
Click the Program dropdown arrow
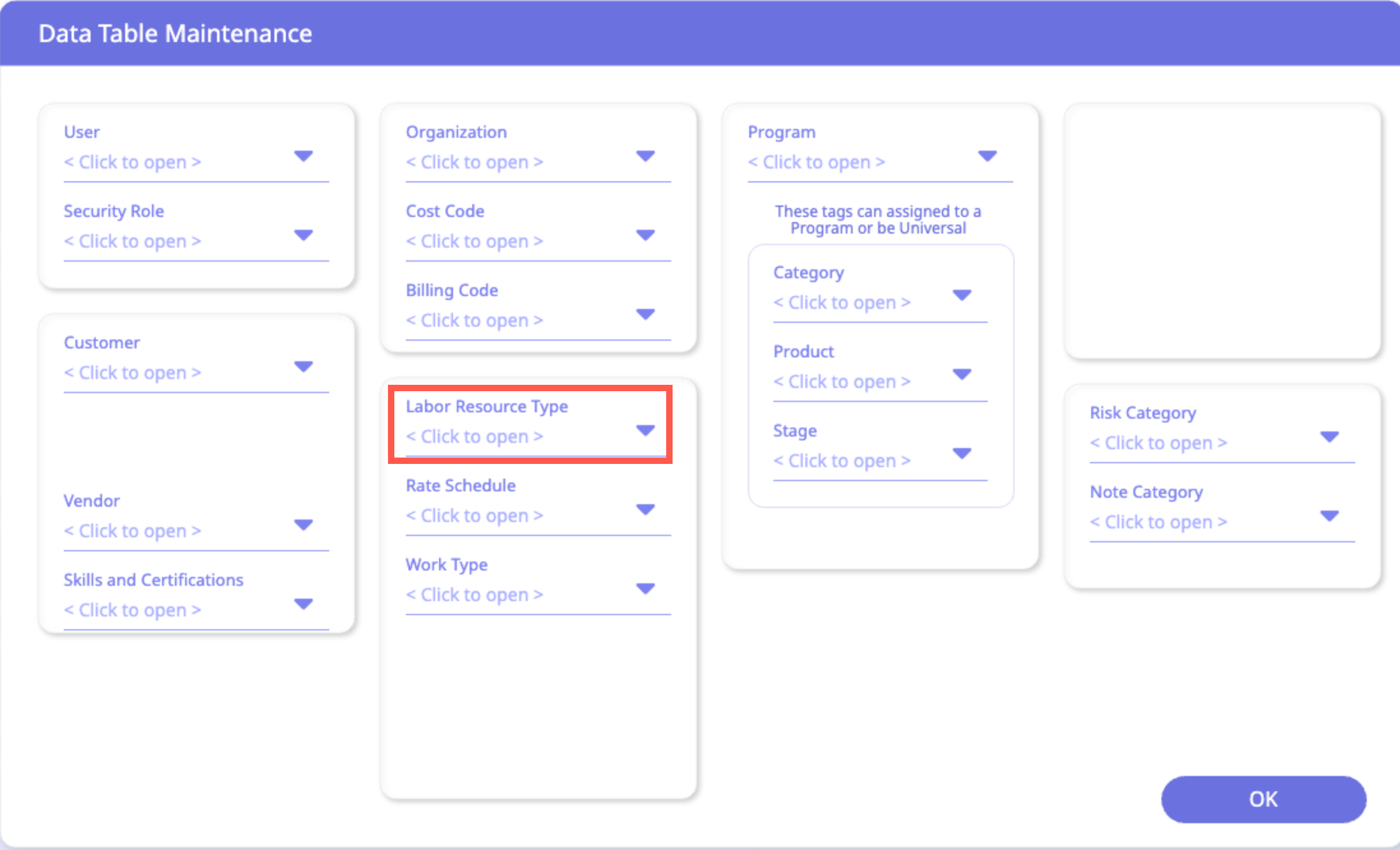coord(987,156)
